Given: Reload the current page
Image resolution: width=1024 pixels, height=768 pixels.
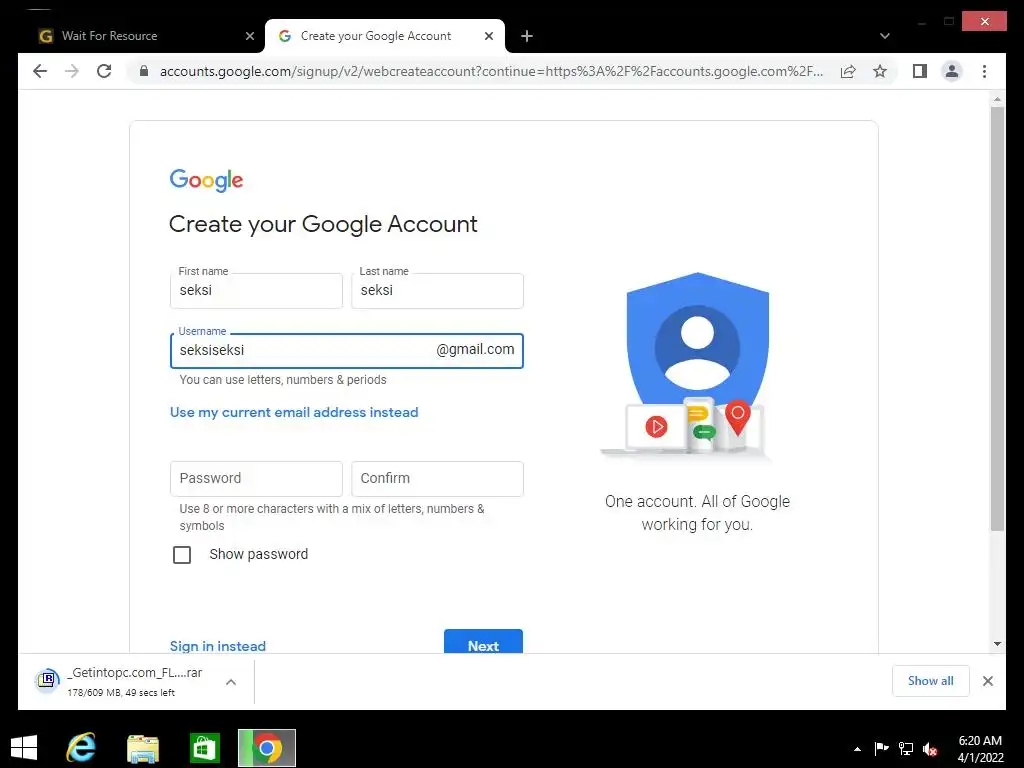Looking at the screenshot, I should click(104, 71).
